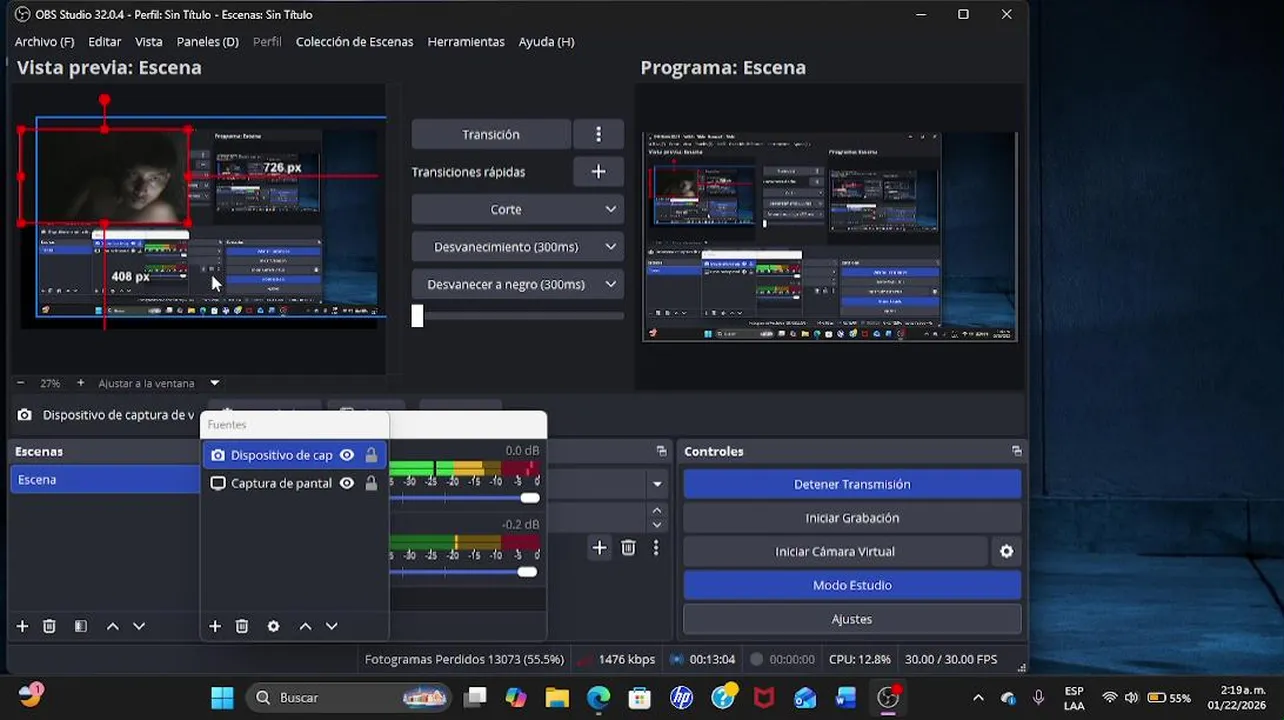
Task: Adjust second audio volume slider at -0.2 dB
Action: [x=527, y=572]
